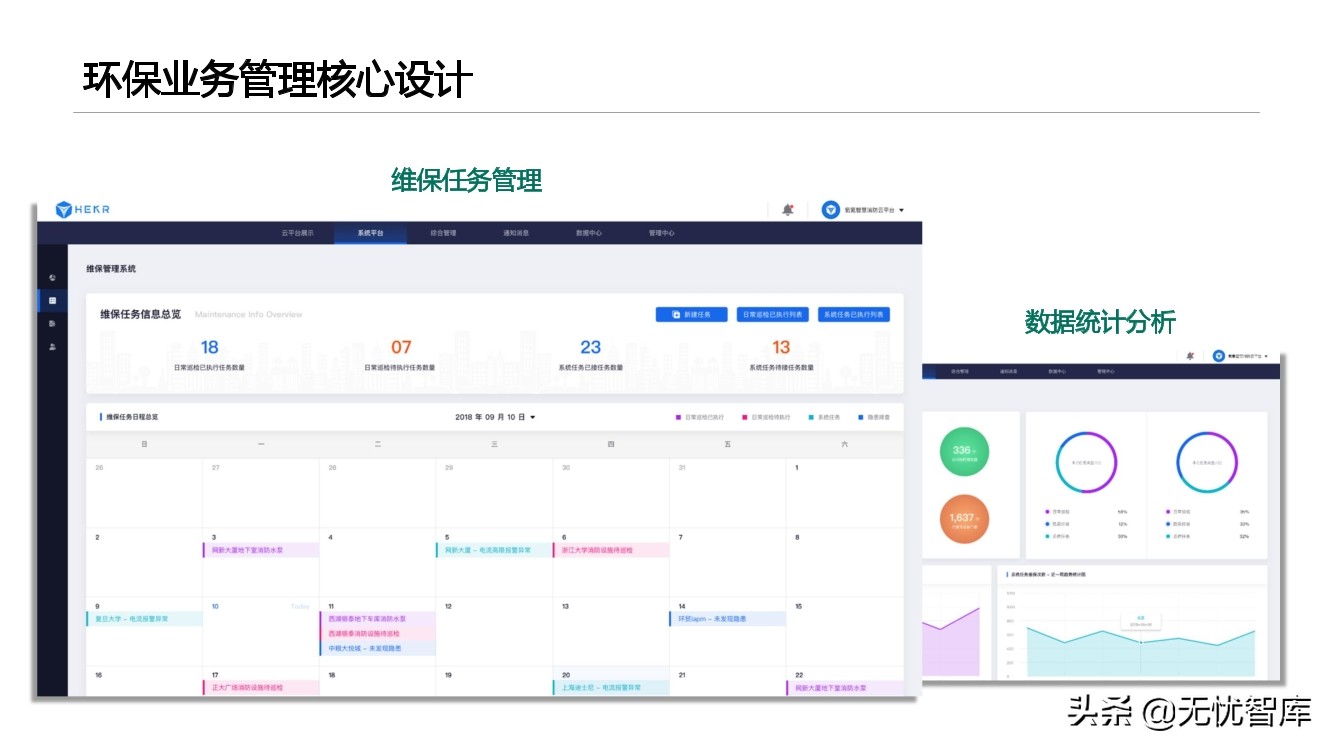Click the 新建任务 button

tap(691, 314)
